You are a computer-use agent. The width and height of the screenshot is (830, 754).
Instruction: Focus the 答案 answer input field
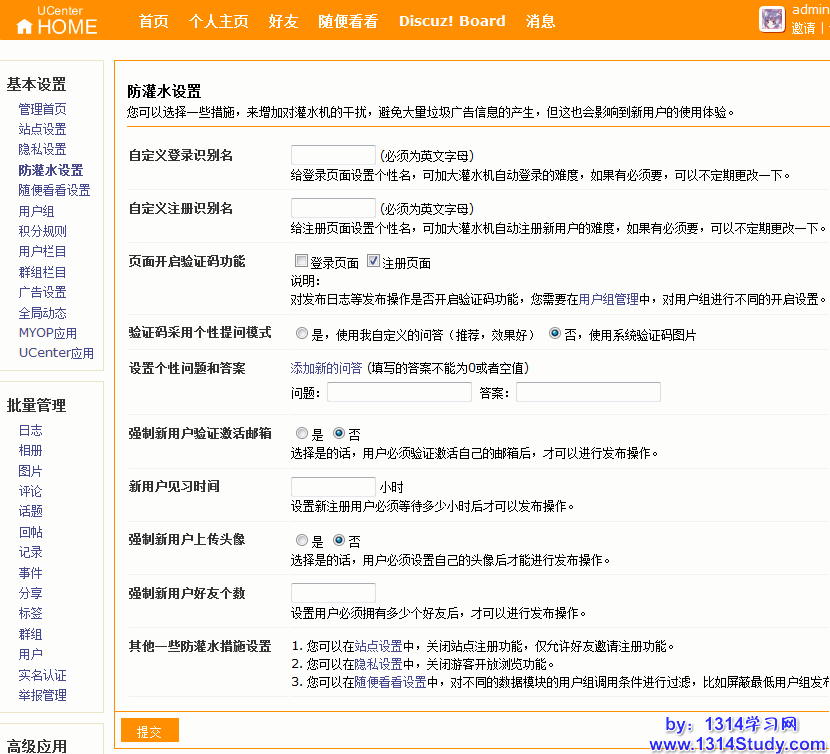point(588,392)
